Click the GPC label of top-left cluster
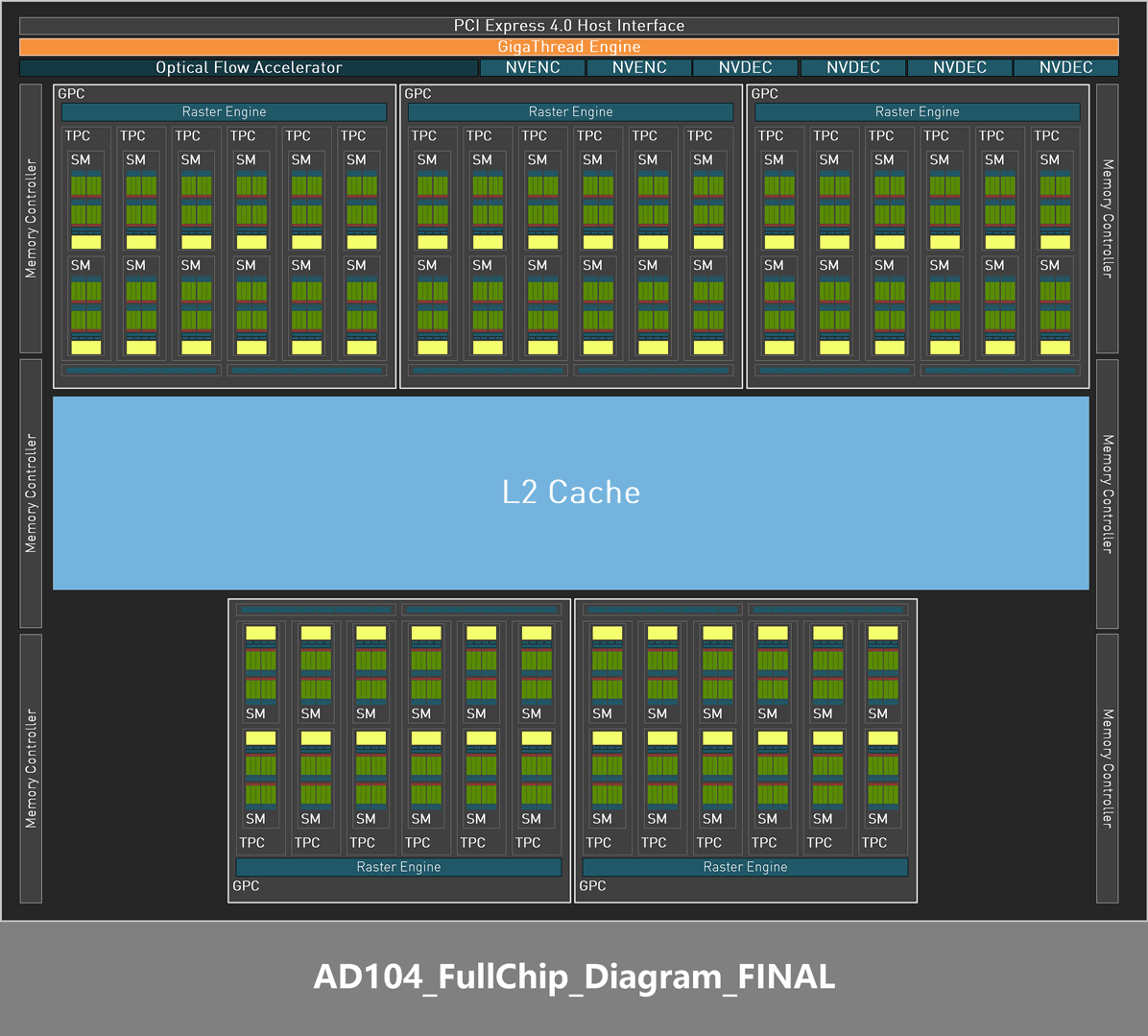The height and width of the screenshot is (1036, 1148). pyautogui.click(x=71, y=94)
